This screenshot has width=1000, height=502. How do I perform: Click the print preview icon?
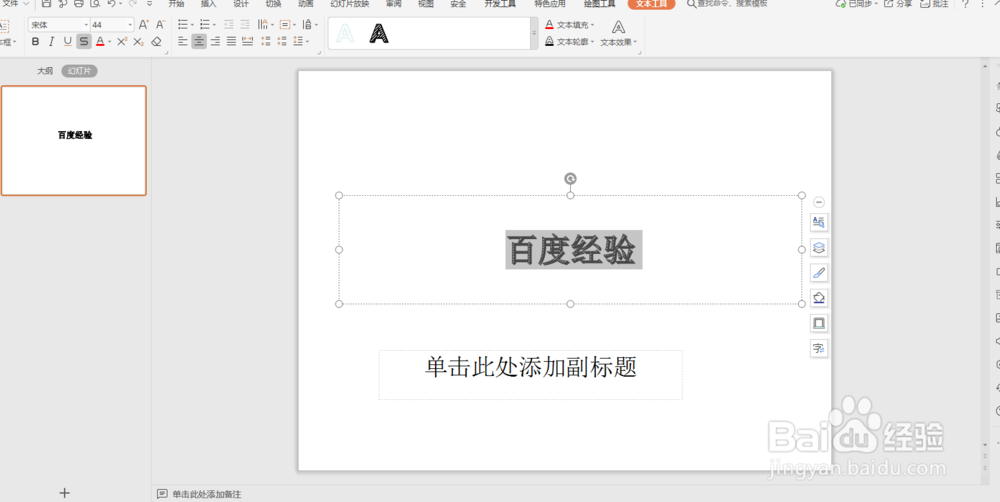[95, 4]
